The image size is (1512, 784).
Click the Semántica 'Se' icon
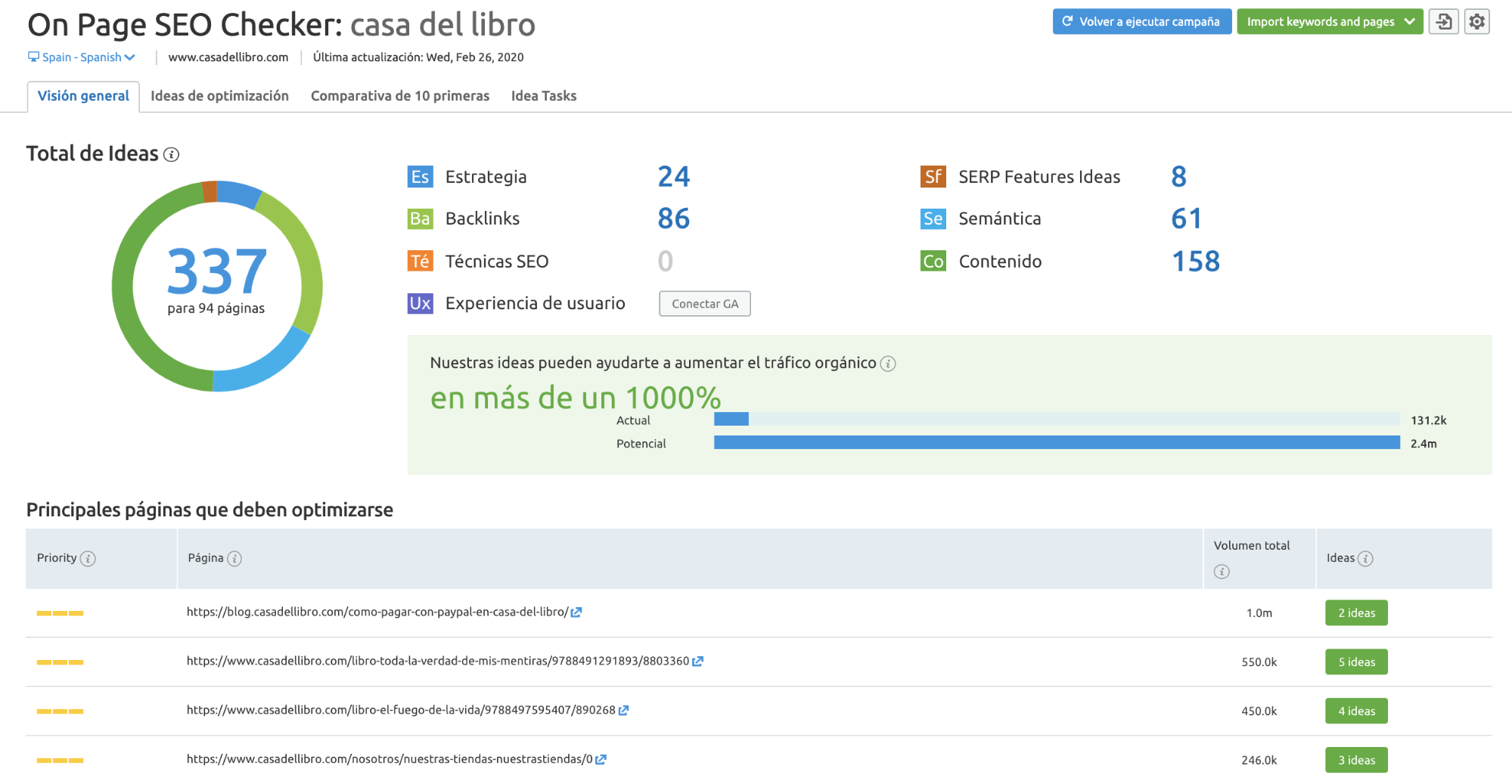933,219
